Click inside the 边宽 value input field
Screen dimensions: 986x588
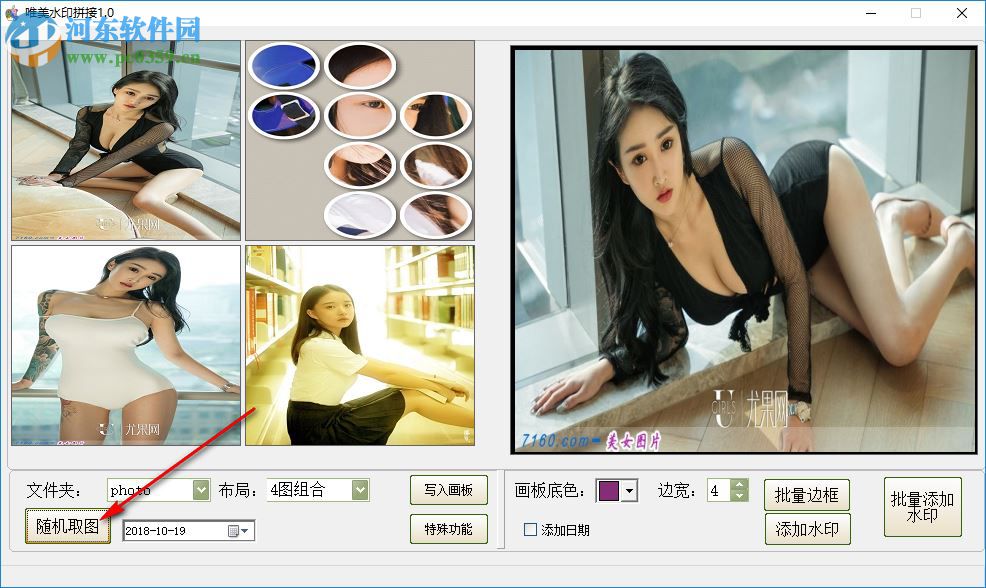[716, 490]
